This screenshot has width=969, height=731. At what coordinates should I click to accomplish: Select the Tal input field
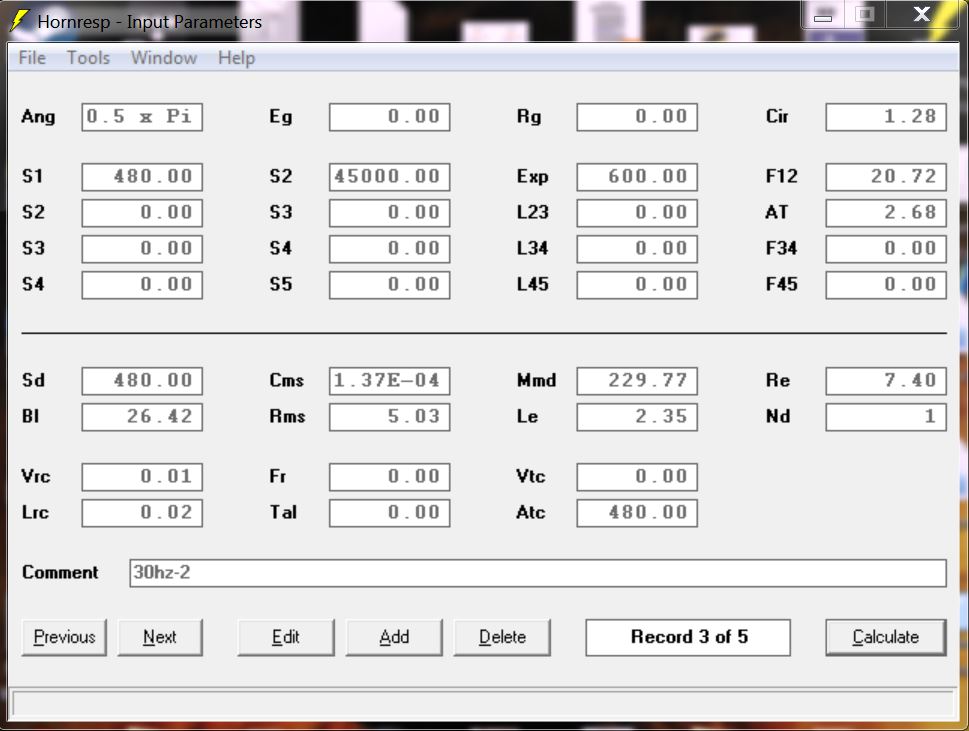[389, 513]
